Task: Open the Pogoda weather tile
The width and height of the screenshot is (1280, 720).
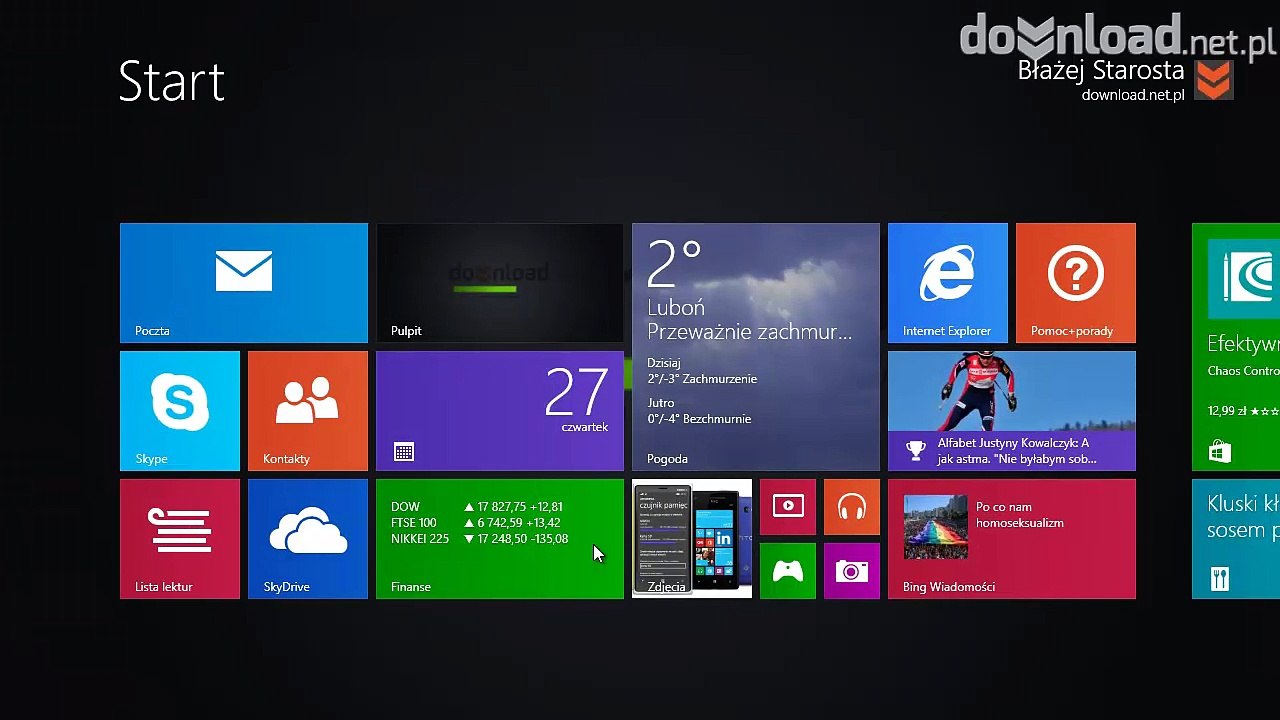Action: tap(756, 347)
